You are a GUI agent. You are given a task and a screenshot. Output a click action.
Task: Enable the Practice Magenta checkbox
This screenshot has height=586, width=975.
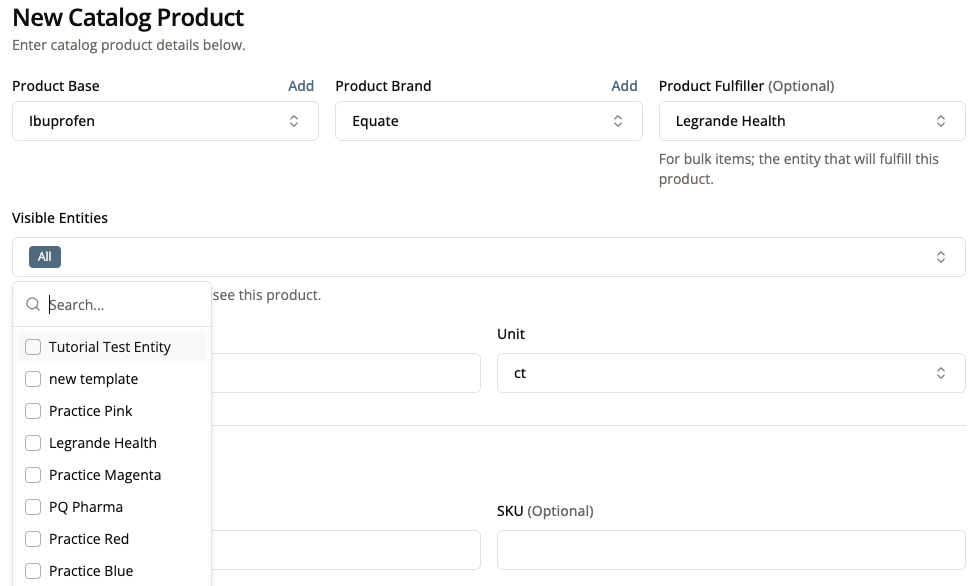tap(33, 475)
